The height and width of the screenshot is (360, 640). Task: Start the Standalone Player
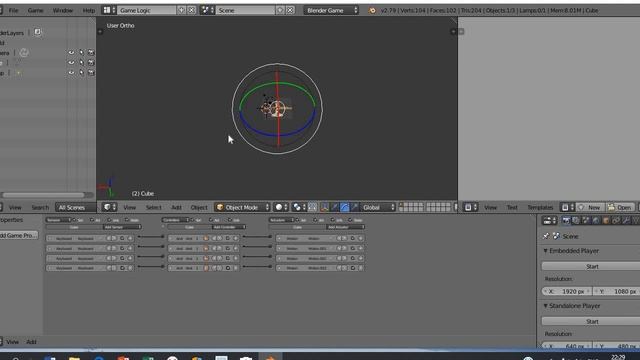592,322
